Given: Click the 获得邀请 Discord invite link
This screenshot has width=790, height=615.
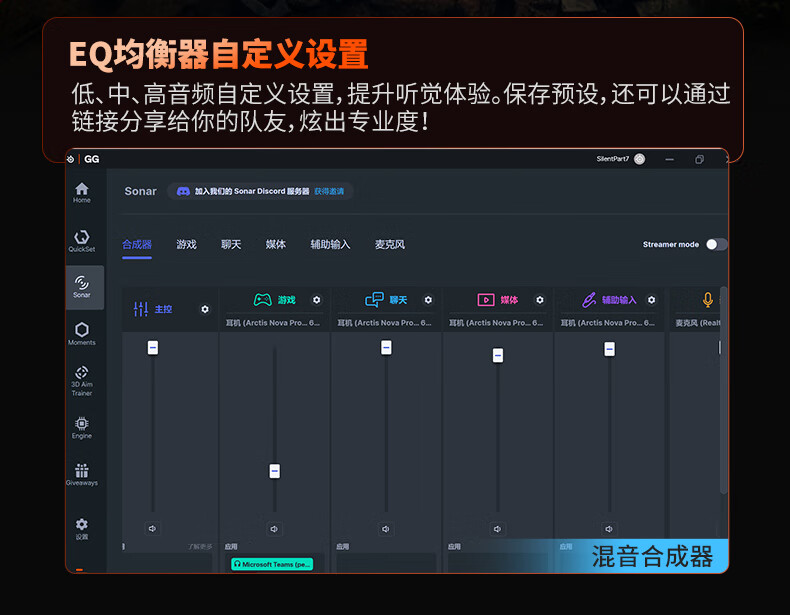Looking at the screenshot, I should 328,191.
